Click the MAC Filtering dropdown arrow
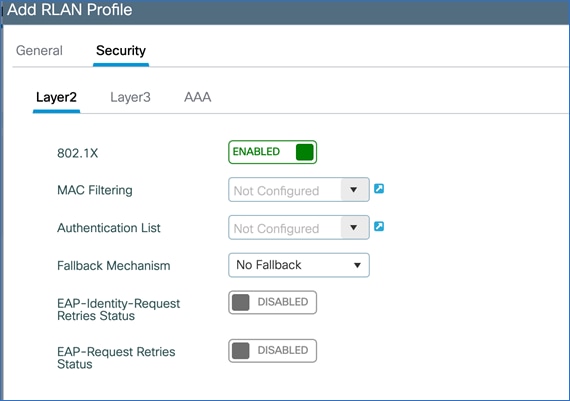The height and width of the screenshot is (401, 570). tap(354, 190)
